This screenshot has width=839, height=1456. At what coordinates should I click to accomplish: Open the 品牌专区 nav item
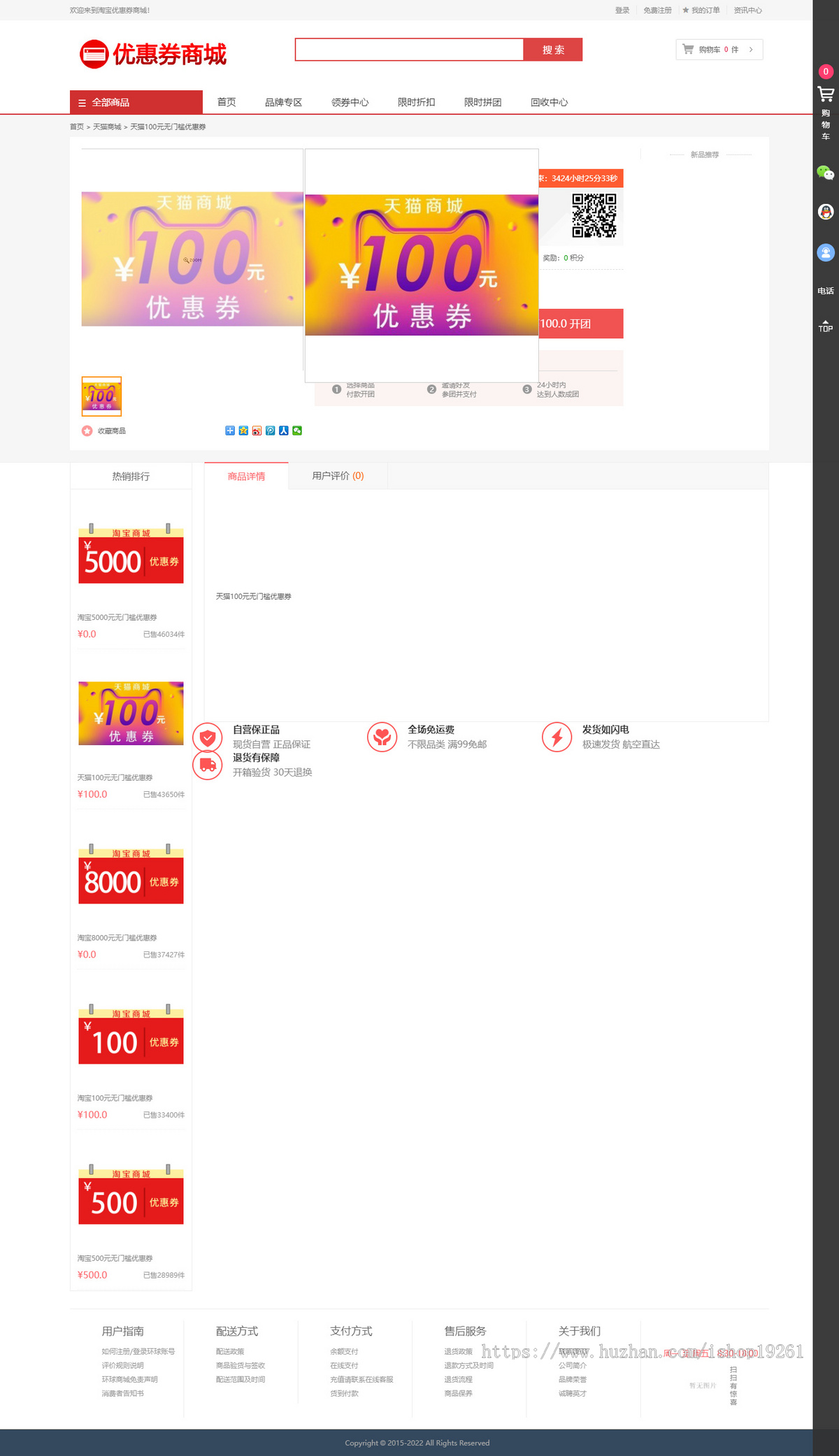pyautogui.click(x=283, y=102)
